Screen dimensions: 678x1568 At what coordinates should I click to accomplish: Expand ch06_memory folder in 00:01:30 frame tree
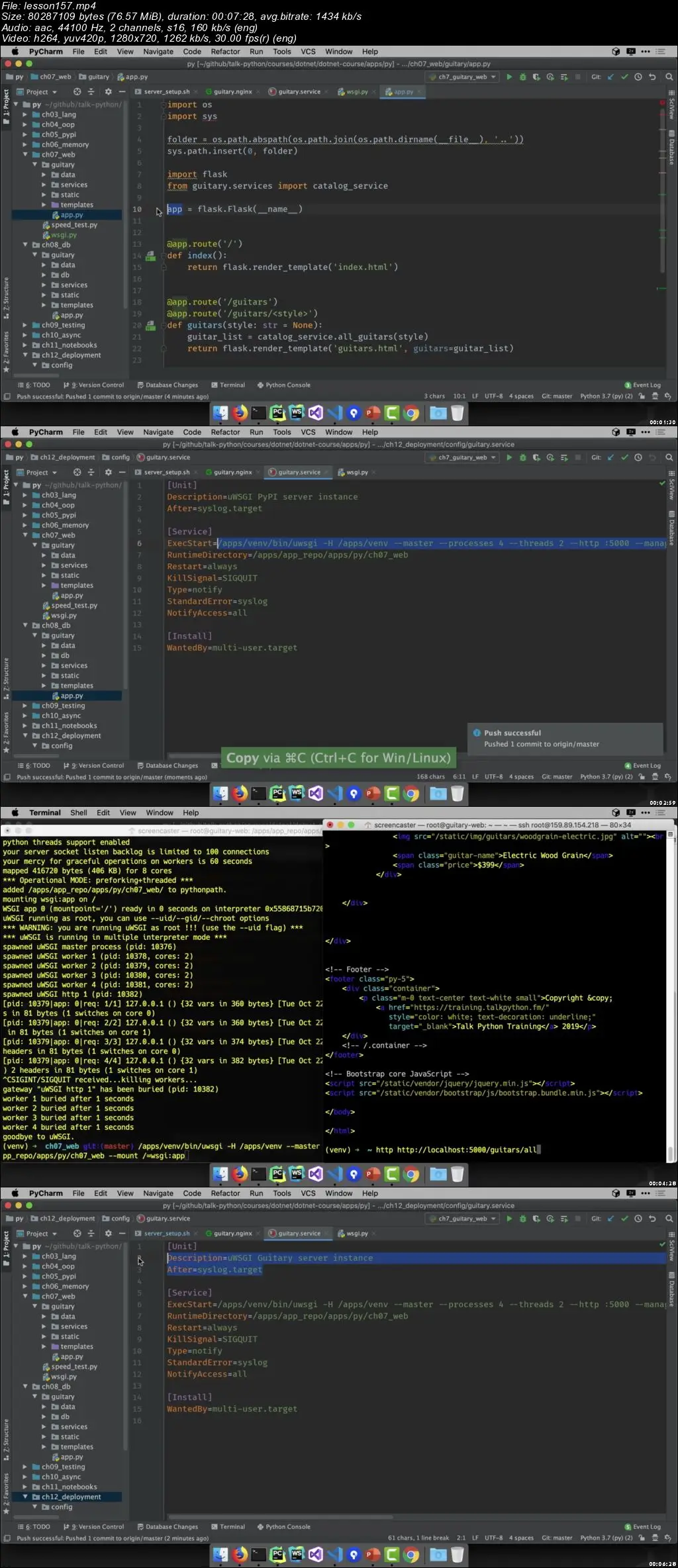[x=25, y=144]
